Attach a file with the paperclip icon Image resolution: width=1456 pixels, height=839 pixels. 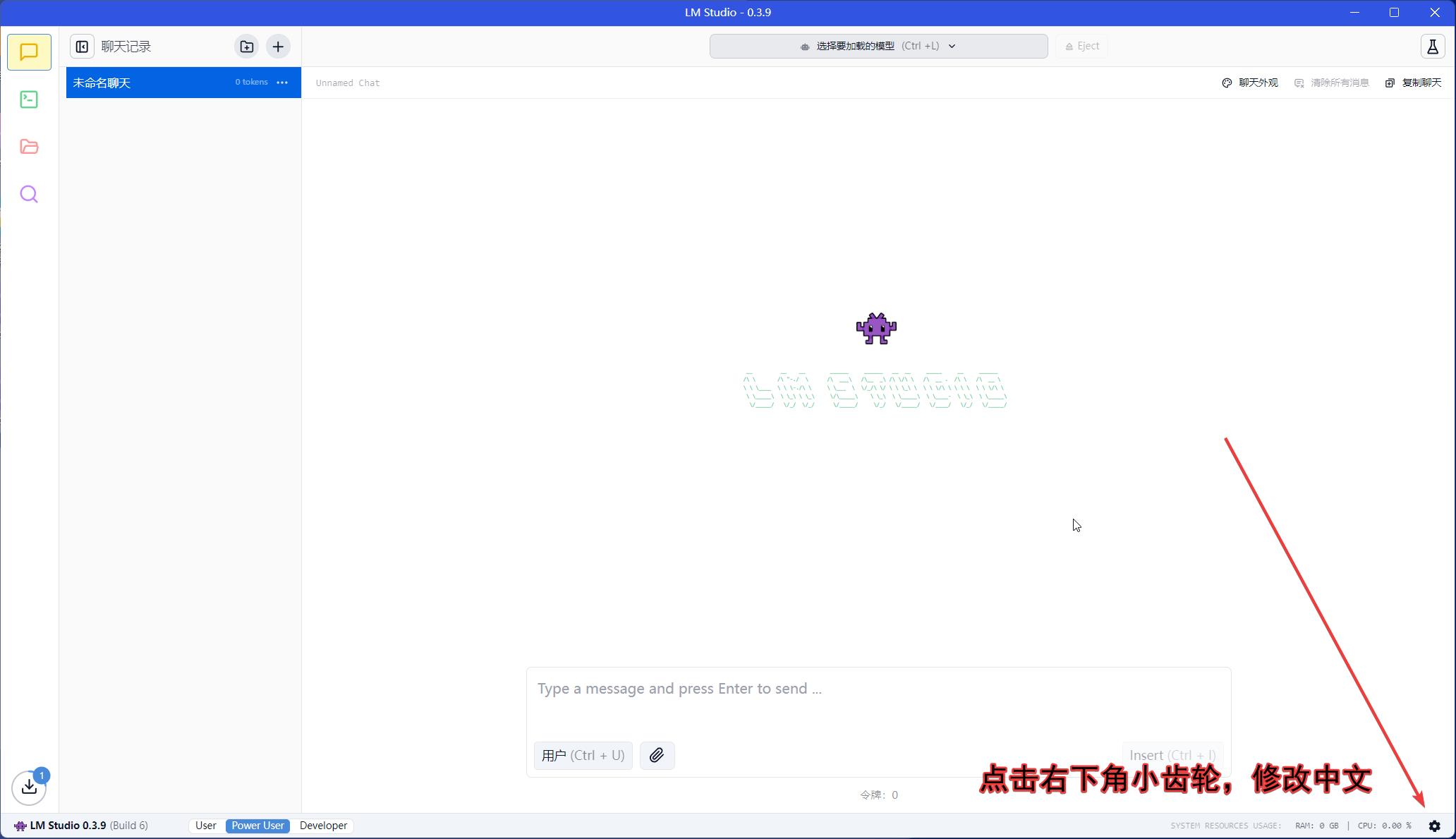pyautogui.click(x=657, y=756)
